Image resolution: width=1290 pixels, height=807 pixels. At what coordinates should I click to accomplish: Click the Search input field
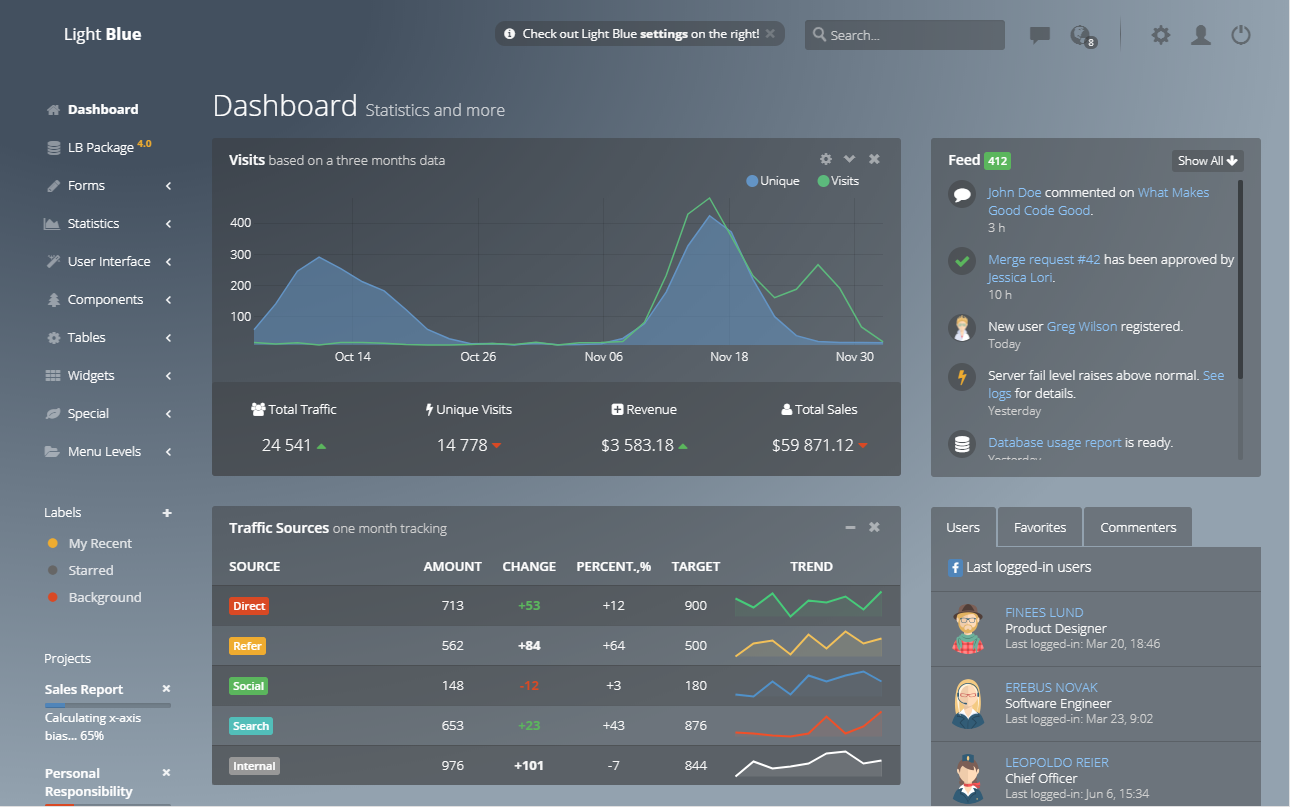pos(904,35)
